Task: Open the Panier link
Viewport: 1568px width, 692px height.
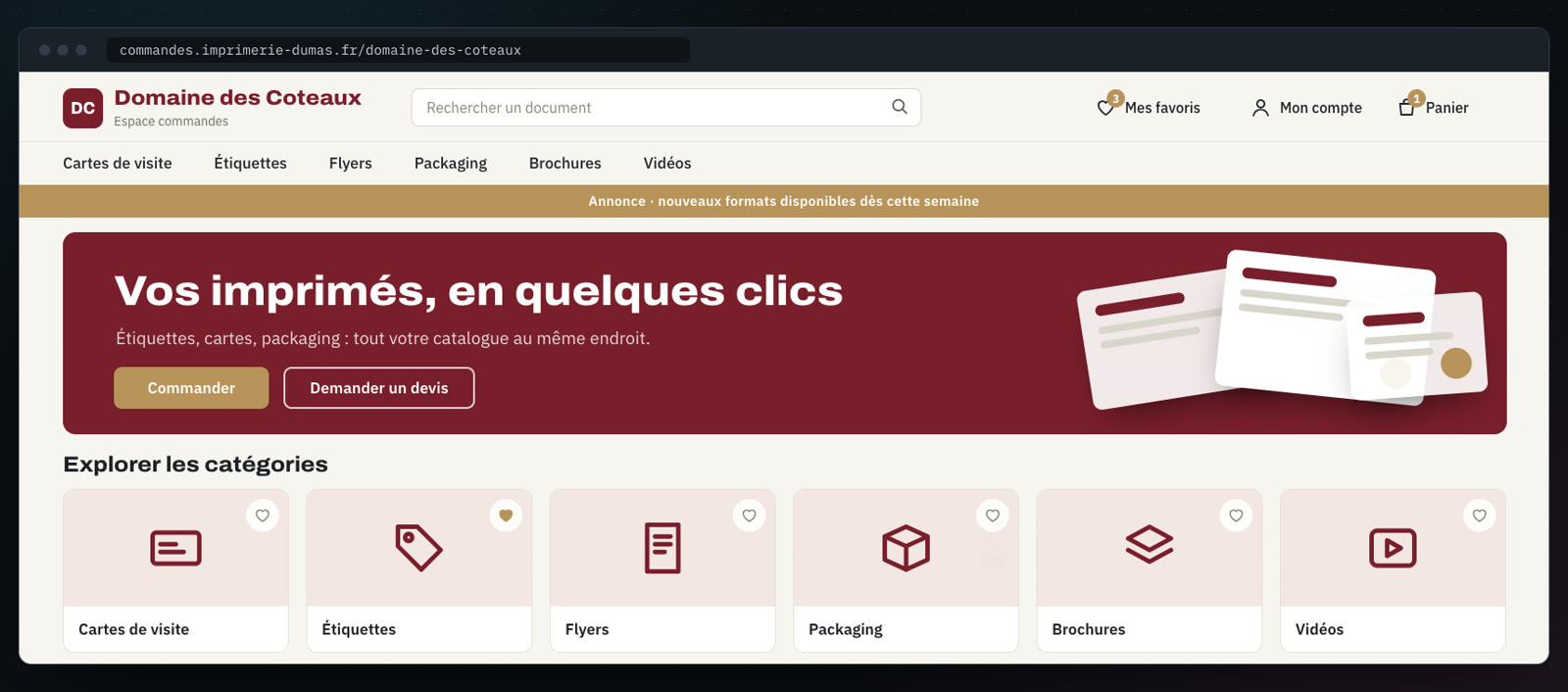Action: click(x=1447, y=108)
